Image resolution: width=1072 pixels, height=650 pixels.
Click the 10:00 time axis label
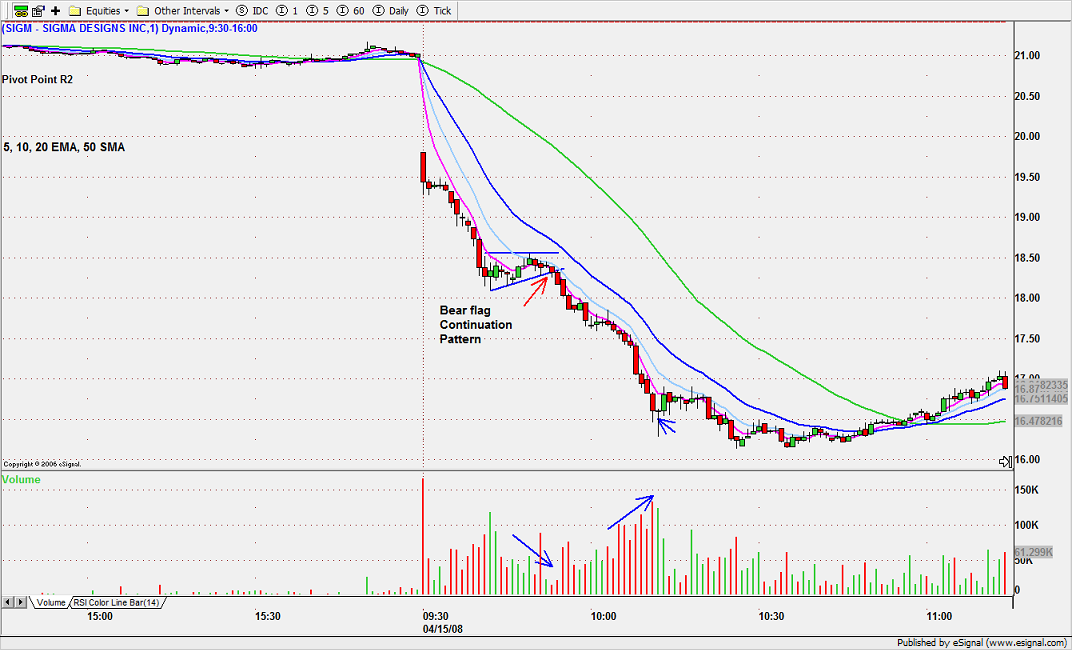click(x=603, y=617)
